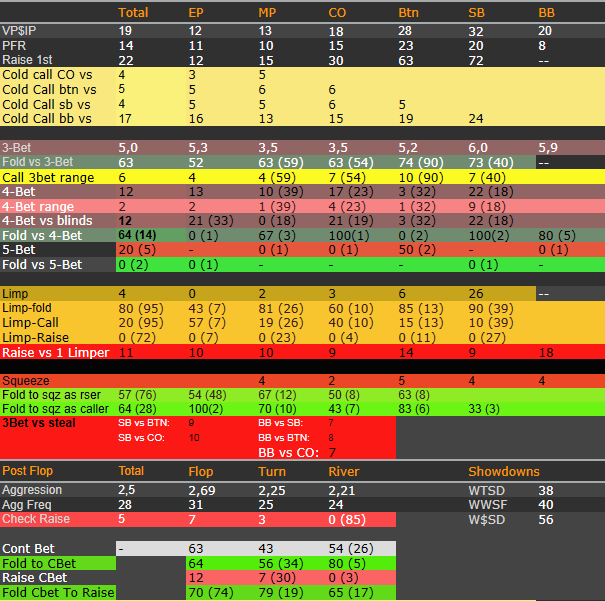This screenshot has width=605, height=601.
Task: Click the Btn column header
Action: tap(408, 13)
